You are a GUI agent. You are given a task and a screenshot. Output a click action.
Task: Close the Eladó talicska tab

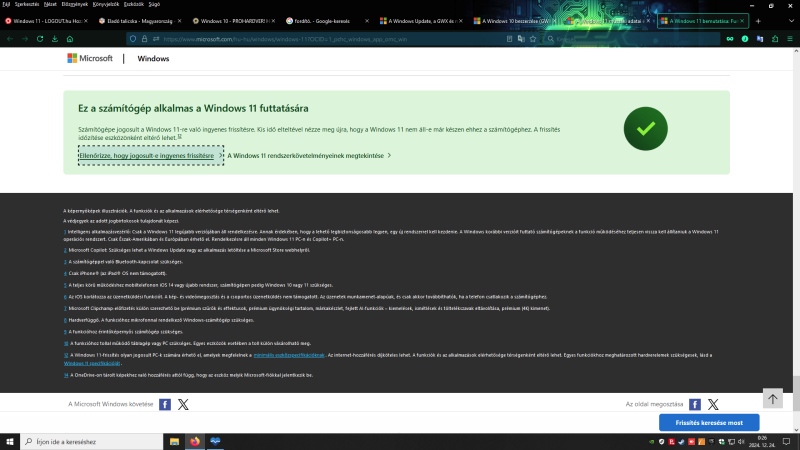pyautogui.click(x=179, y=21)
